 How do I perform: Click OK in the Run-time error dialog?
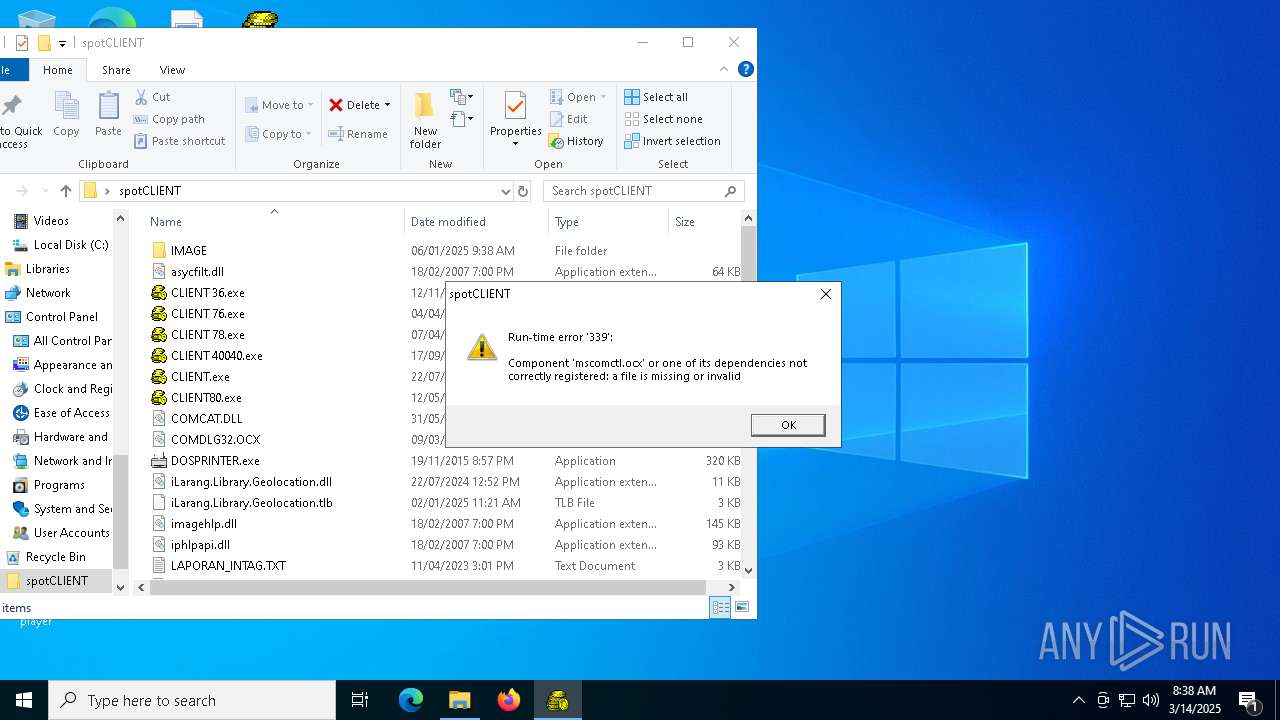coord(788,425)
